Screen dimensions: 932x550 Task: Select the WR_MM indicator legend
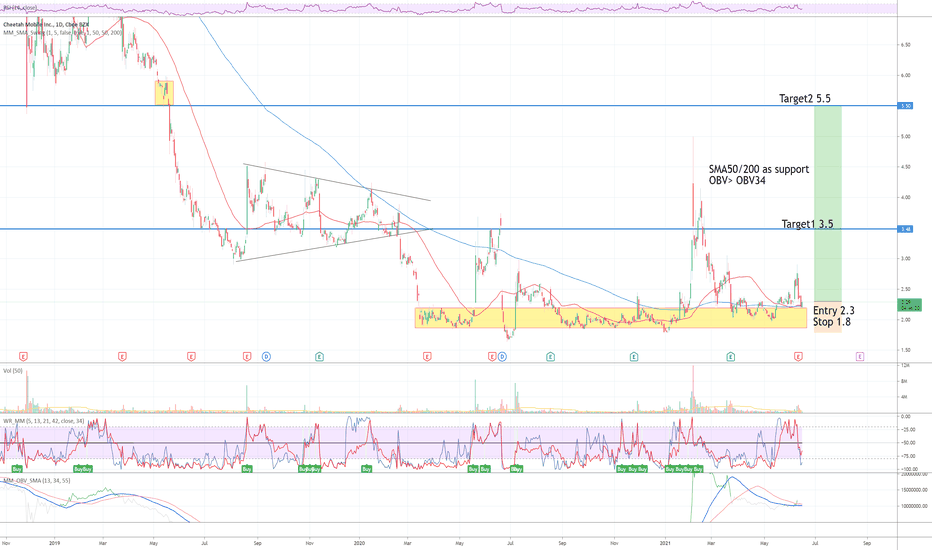pos(43,421)
